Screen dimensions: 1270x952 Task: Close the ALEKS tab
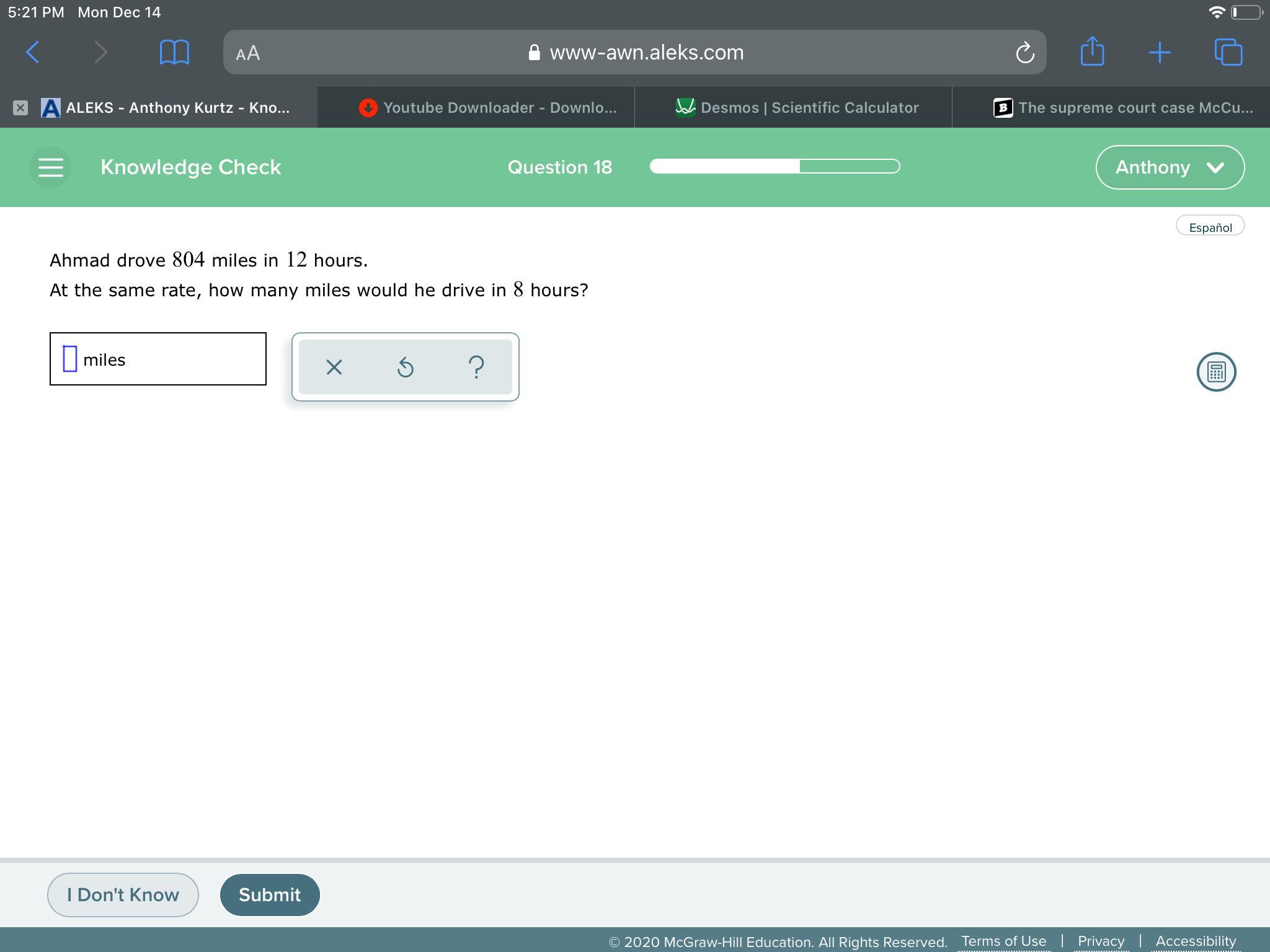point(20,108)
